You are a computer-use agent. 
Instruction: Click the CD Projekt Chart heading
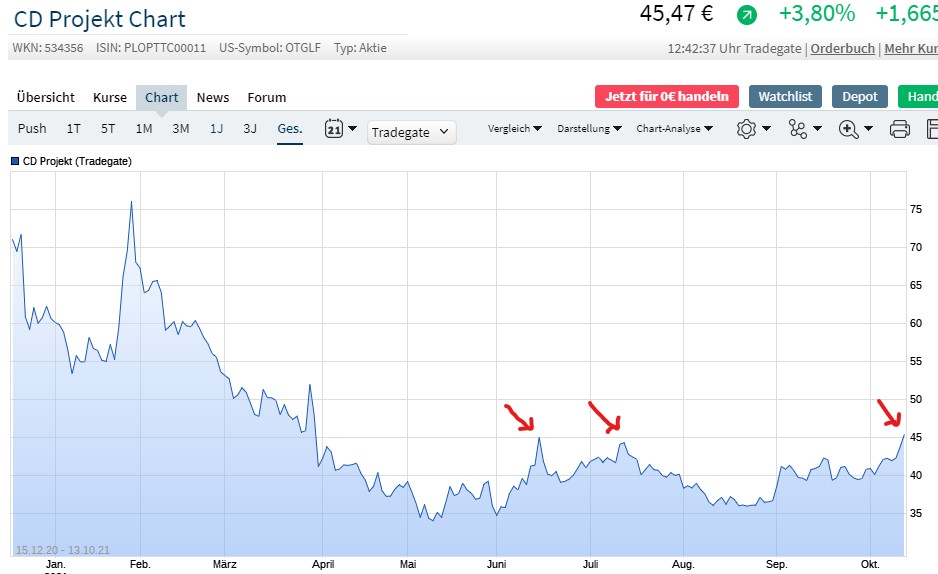[x=100, y=19]
